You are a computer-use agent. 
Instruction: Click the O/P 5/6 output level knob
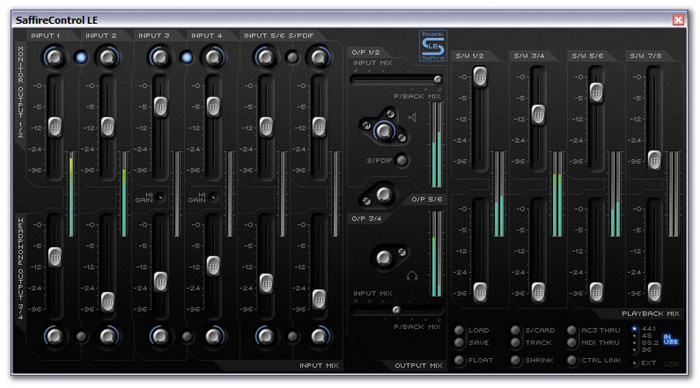coord(383,194)
